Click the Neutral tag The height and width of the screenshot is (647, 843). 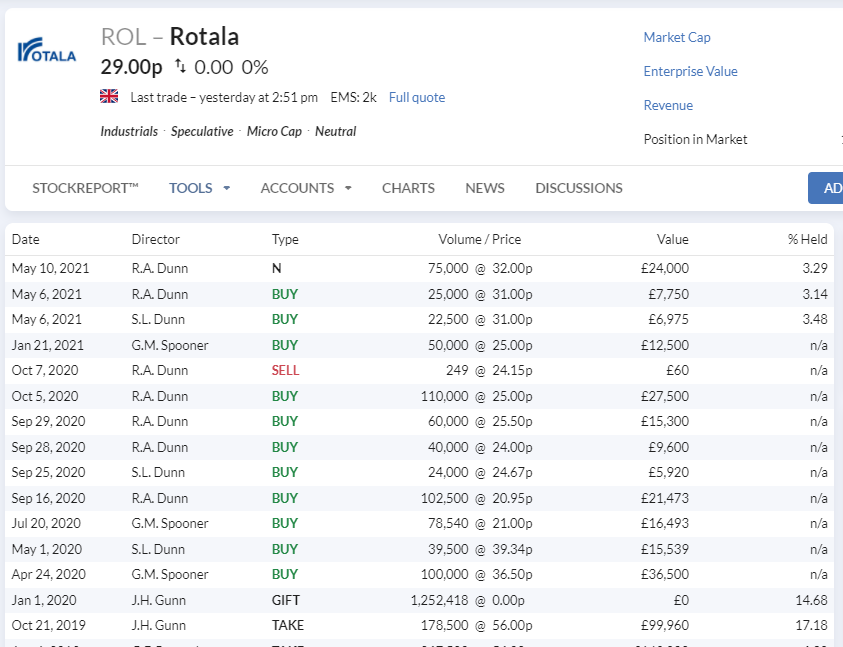click(x=335, y=131)
